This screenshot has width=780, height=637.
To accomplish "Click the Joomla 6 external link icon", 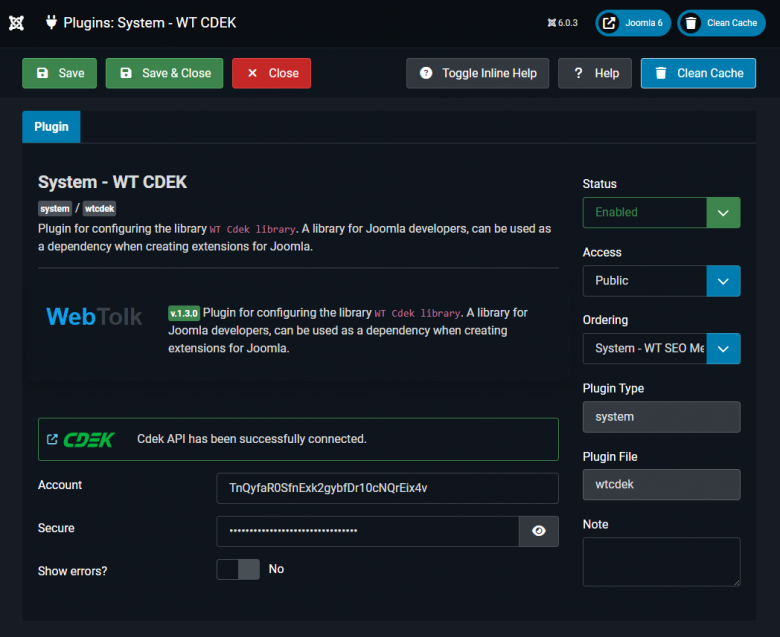I will 609,23.
